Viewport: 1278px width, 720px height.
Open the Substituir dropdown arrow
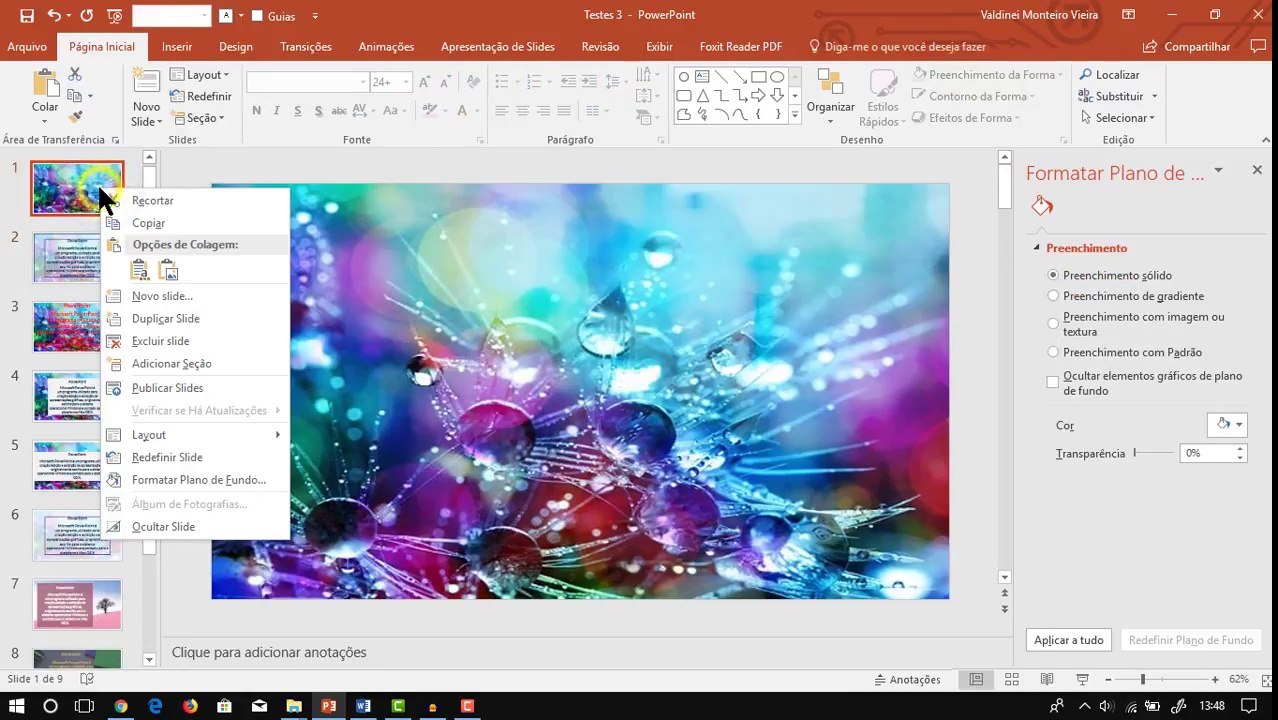[x=1154, y=97]
